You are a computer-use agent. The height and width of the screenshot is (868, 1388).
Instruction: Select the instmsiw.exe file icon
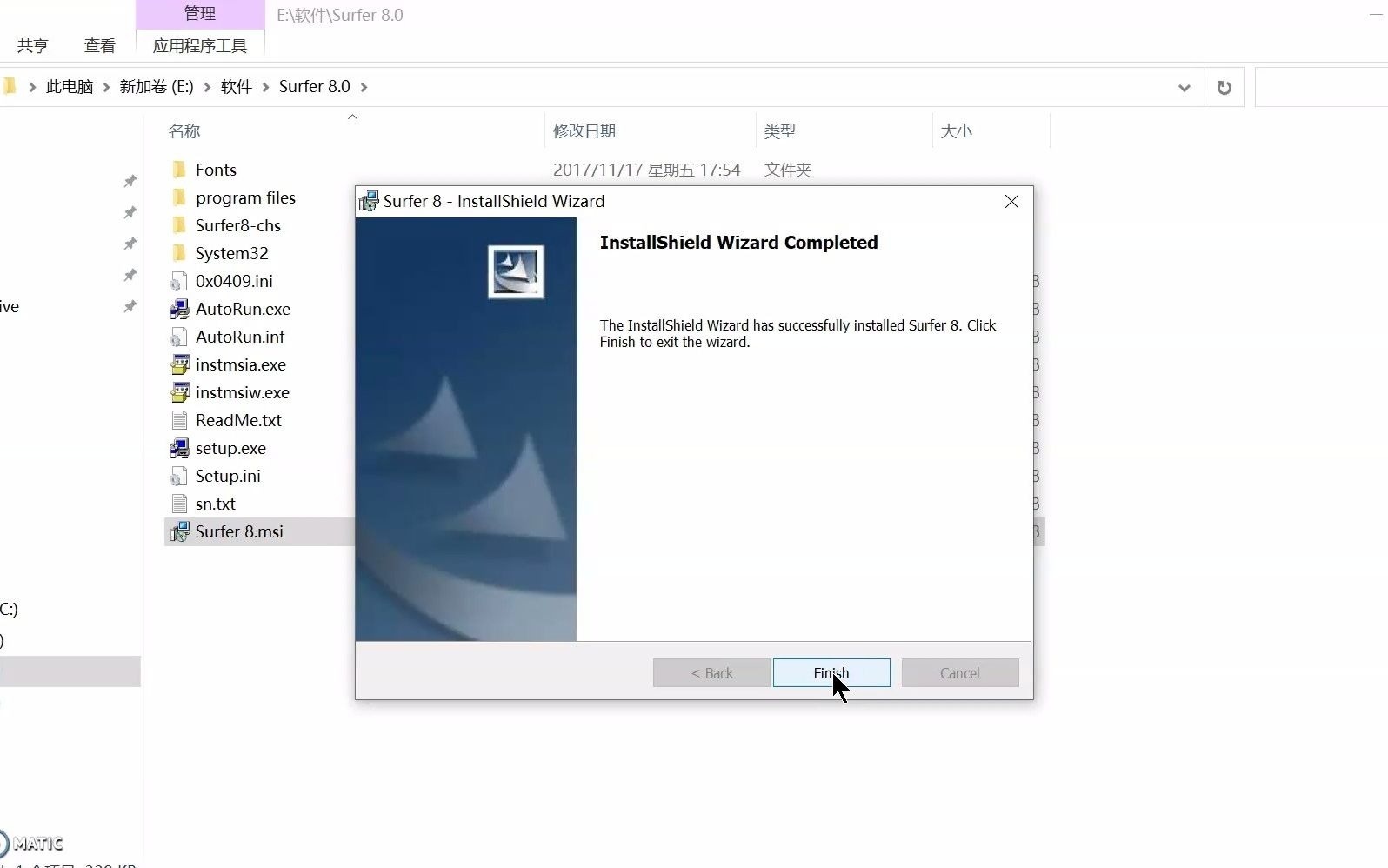(179, 392)
